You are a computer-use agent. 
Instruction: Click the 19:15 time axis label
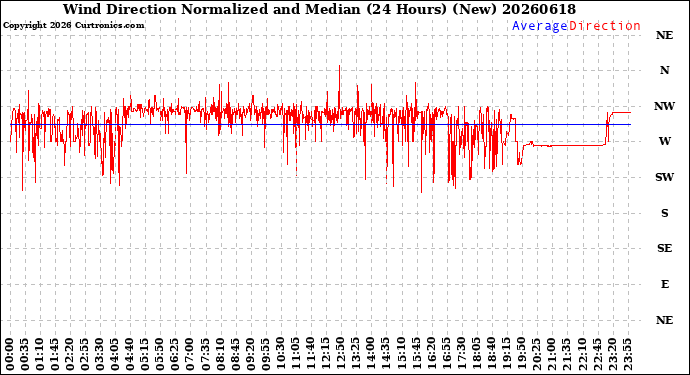(x=506, y=355)
